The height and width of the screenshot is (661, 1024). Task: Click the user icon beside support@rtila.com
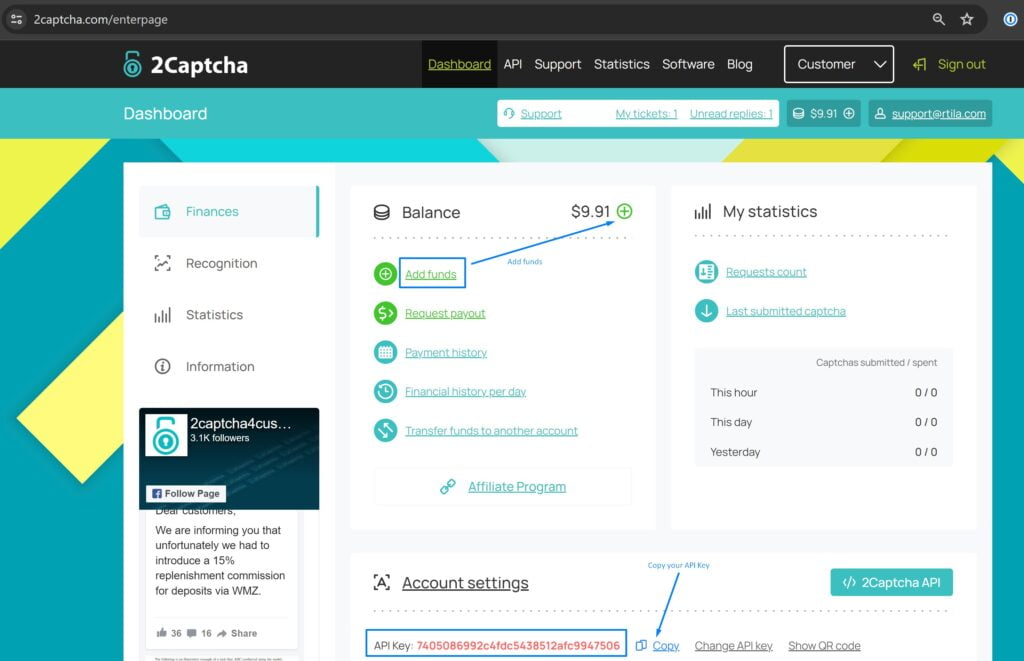click(x=880, y=113)
